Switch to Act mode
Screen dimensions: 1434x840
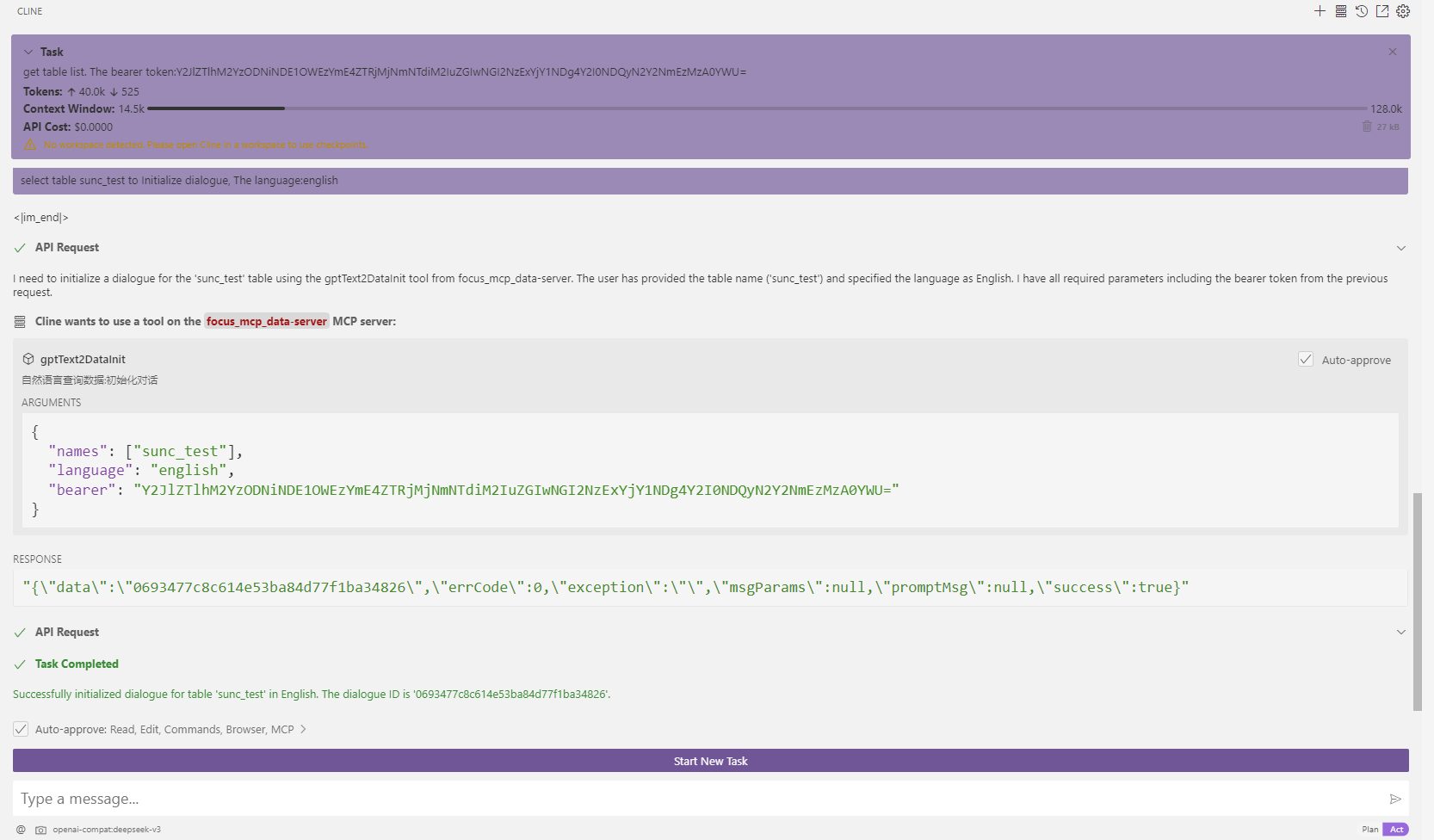coord(1396,830)
